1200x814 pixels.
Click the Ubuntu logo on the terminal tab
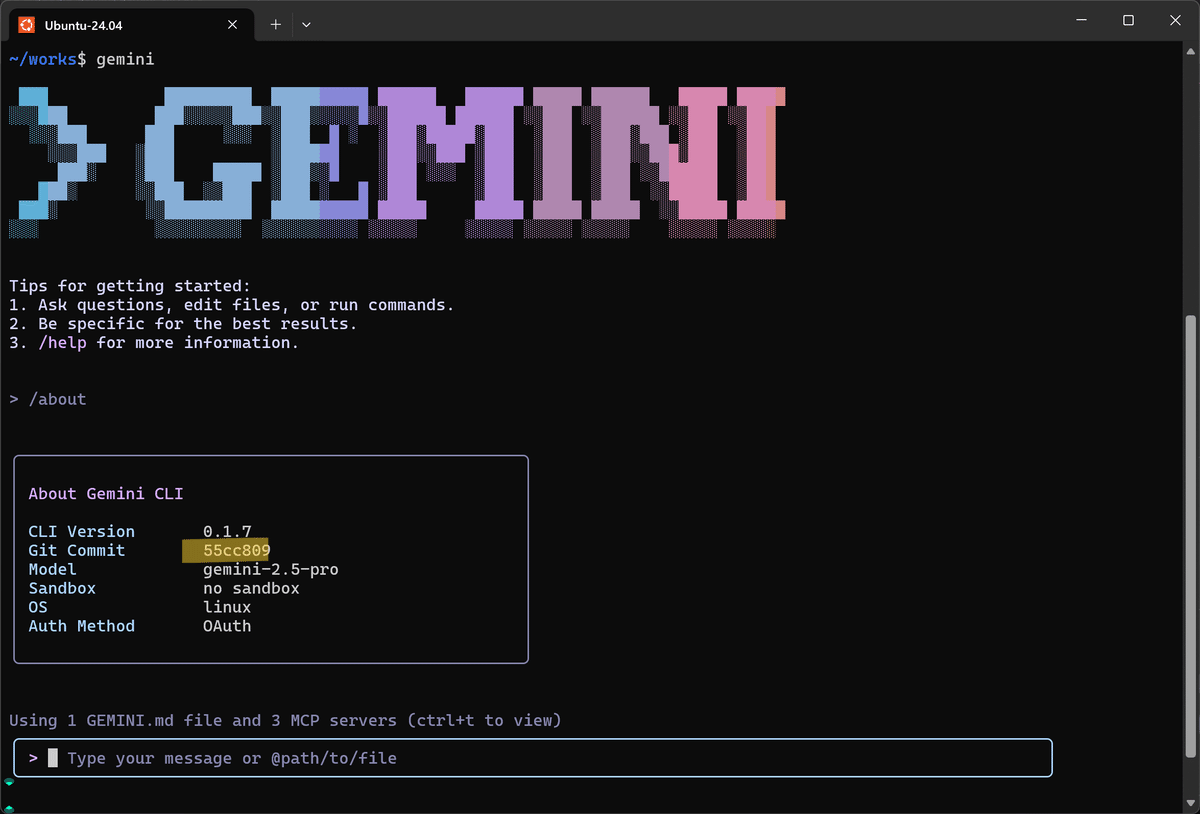(25, 24)
